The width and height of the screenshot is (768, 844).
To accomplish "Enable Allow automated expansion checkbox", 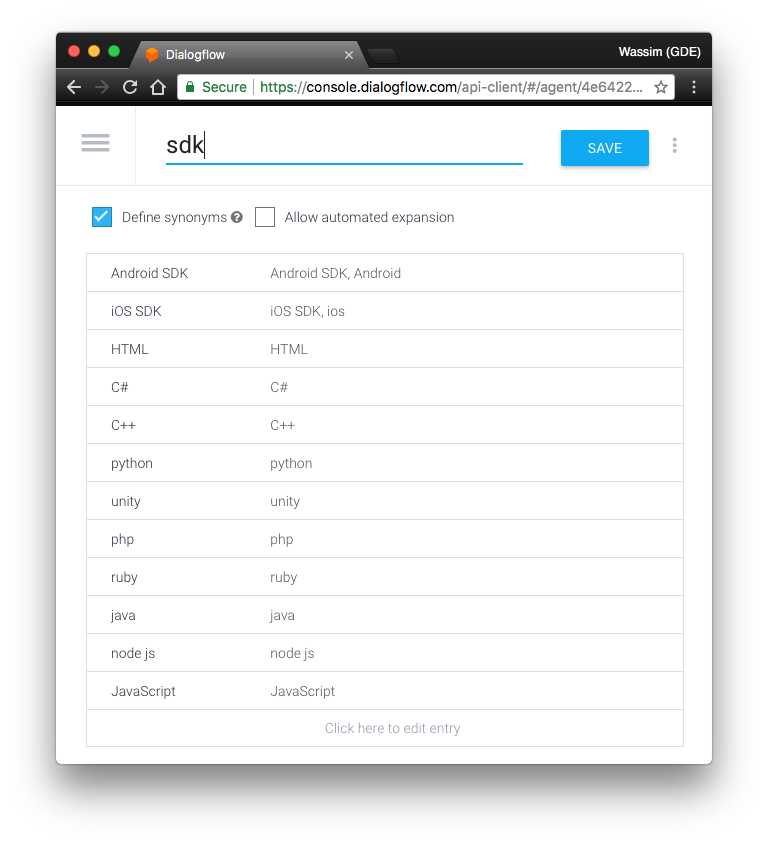I will [265, 217].
